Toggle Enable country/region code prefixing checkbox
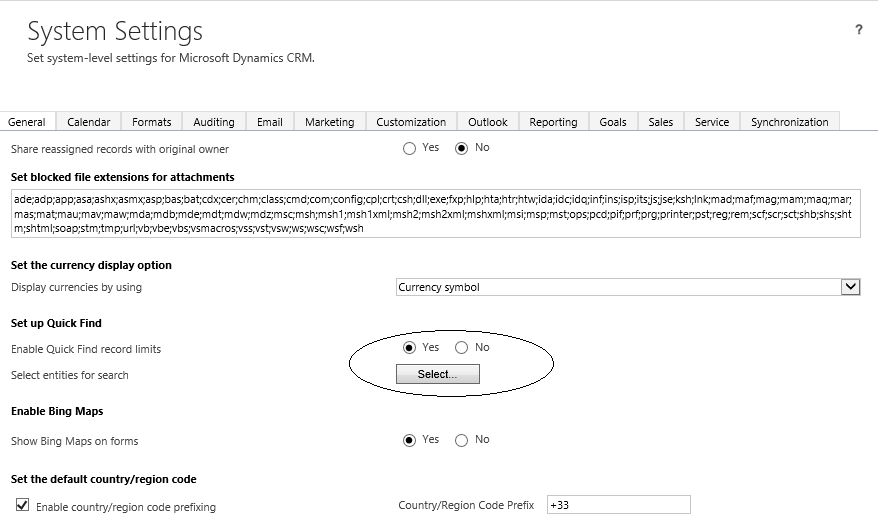878x528 pixels. tap(23, 505)
